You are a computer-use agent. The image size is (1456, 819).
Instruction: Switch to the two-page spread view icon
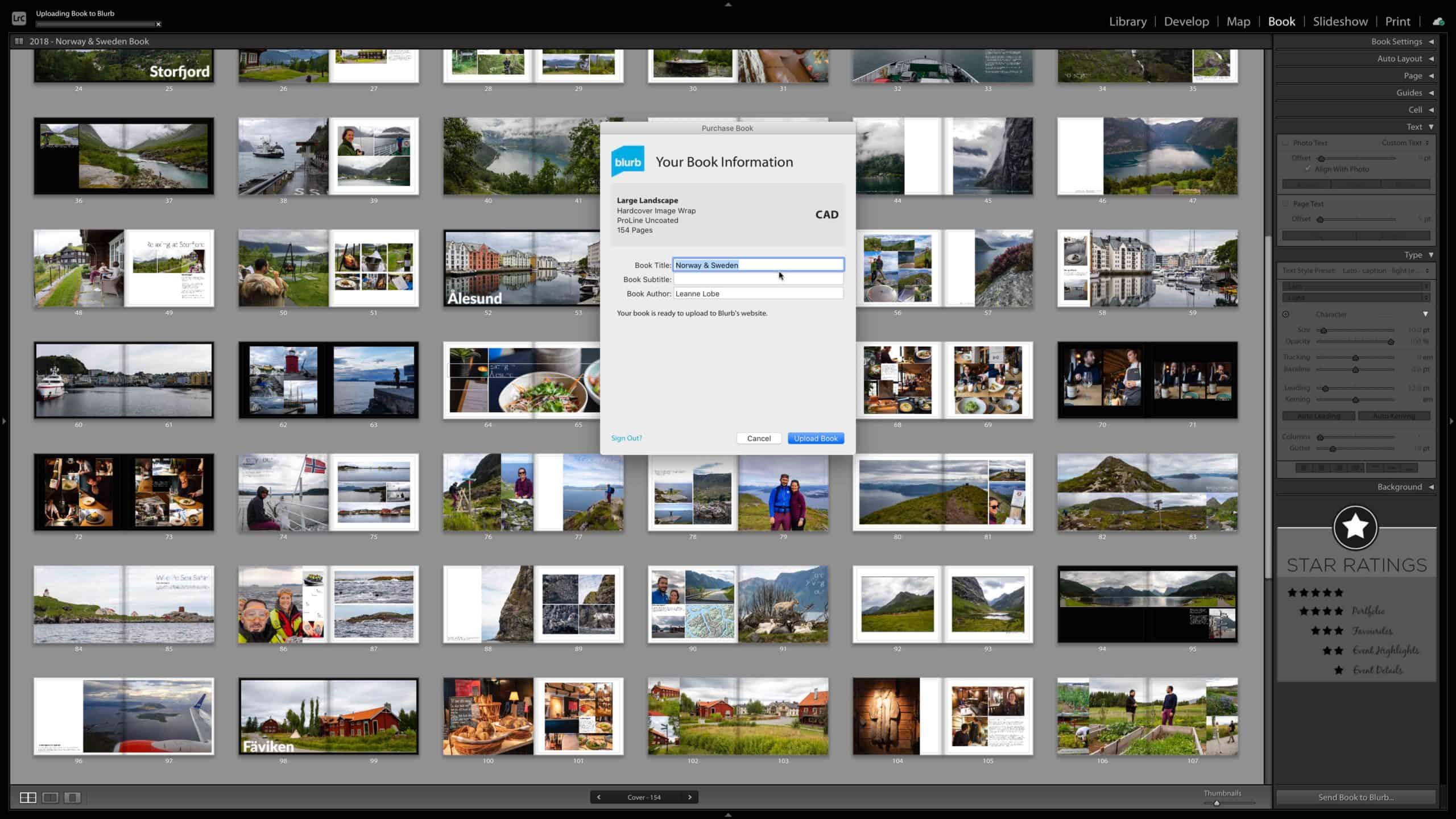click(50, 799)
